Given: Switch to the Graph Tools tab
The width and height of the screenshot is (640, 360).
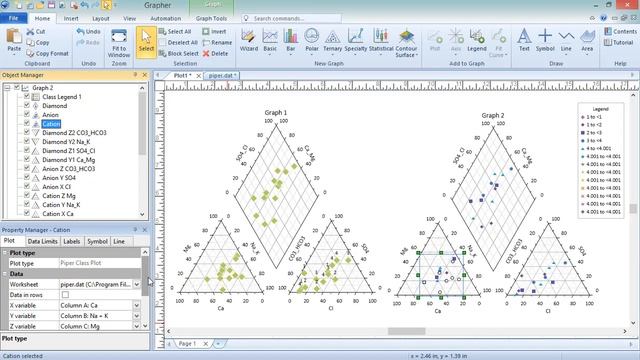Looking at the screenshot, I should tap(211, 18).
